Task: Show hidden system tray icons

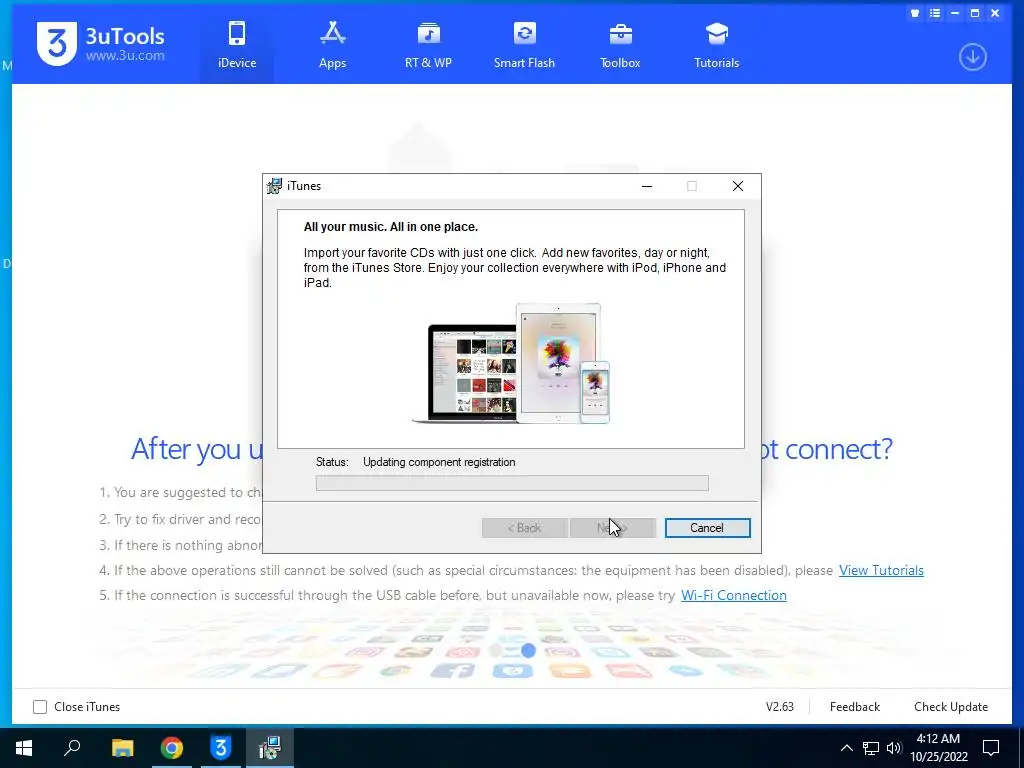Action: pyautogui.click(x=846, y=748)
